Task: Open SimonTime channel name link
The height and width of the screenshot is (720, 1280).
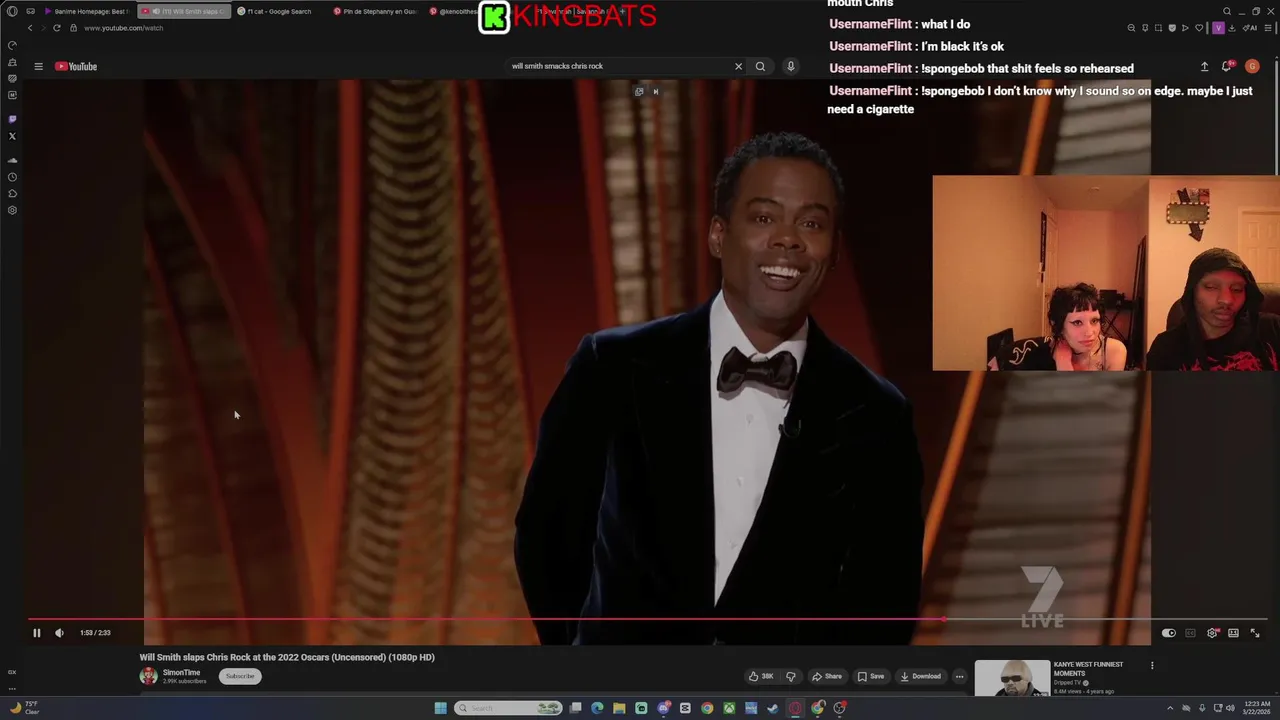Action: tap(181, 672)
